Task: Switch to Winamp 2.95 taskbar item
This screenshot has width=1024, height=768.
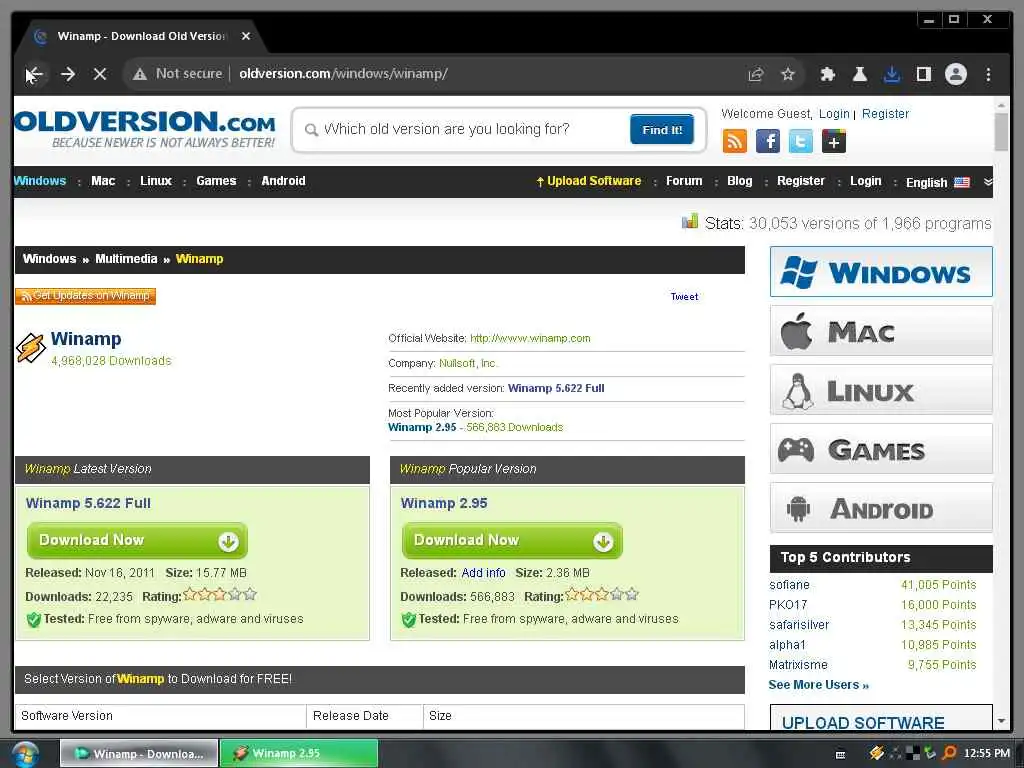Action: (x=298, y=754)
